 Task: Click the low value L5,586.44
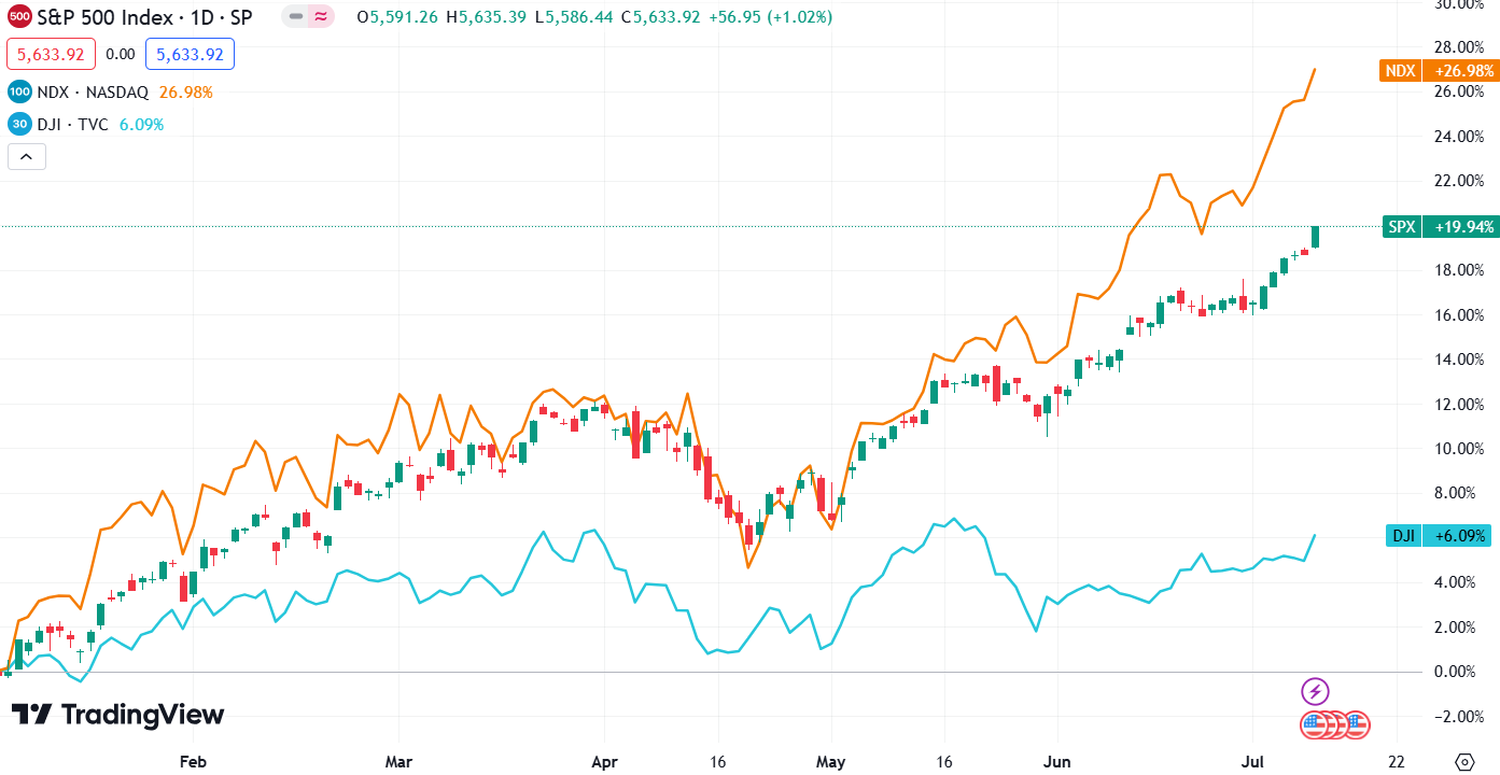(x=574, y=17)
